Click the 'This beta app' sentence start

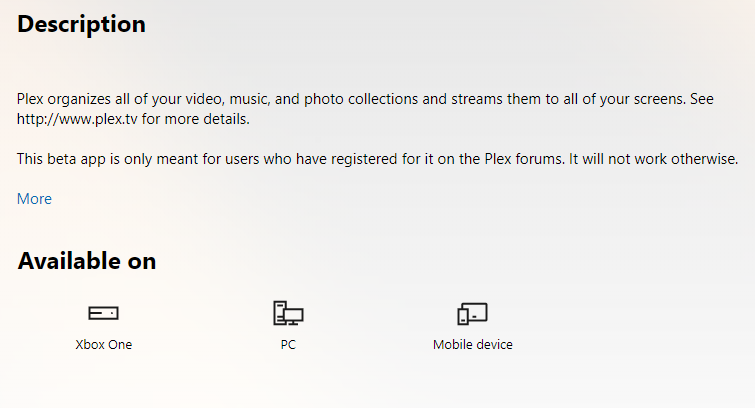[x=60, y=159]
